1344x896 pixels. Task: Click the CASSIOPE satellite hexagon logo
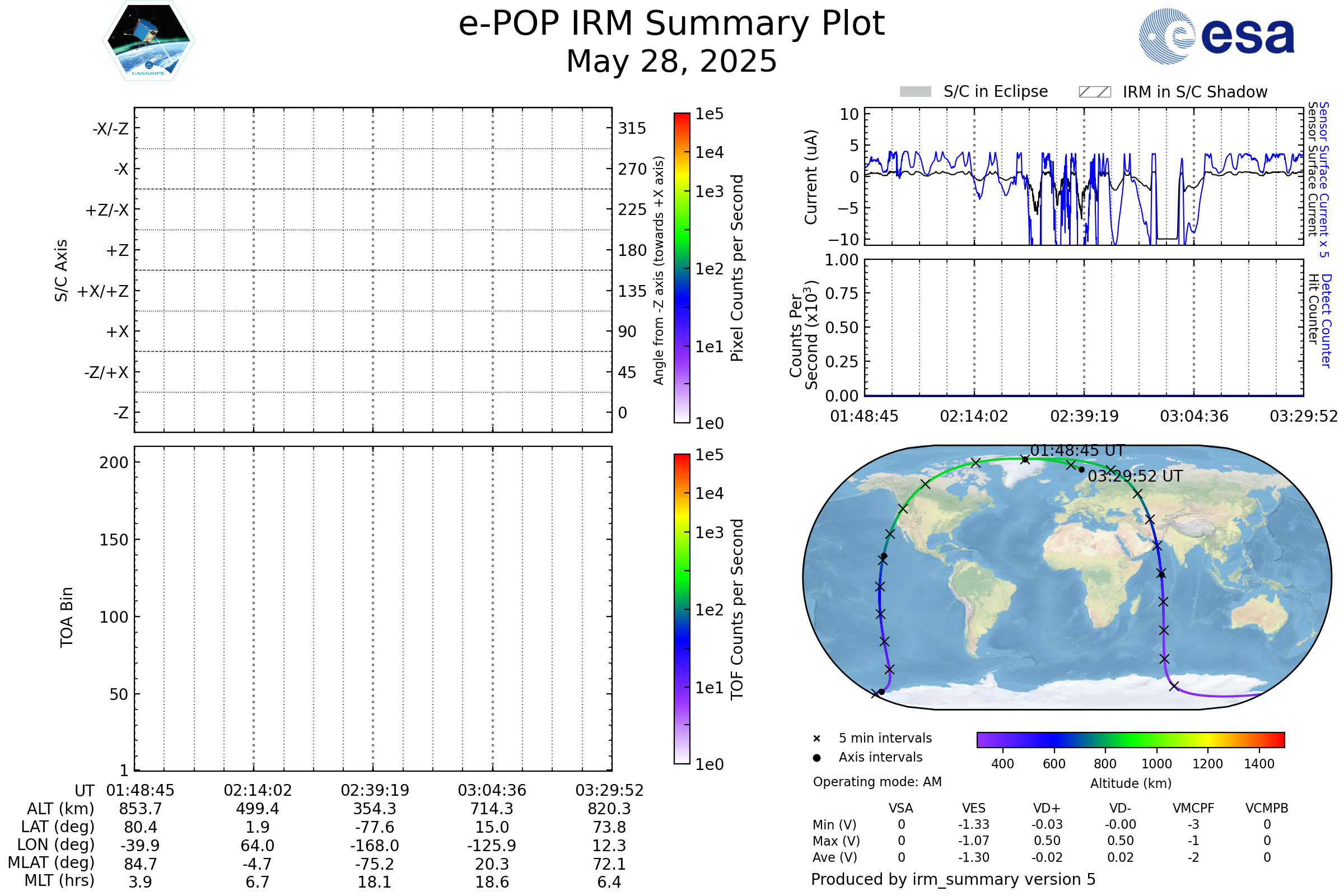pyautogui.click(x=148, y=41)
